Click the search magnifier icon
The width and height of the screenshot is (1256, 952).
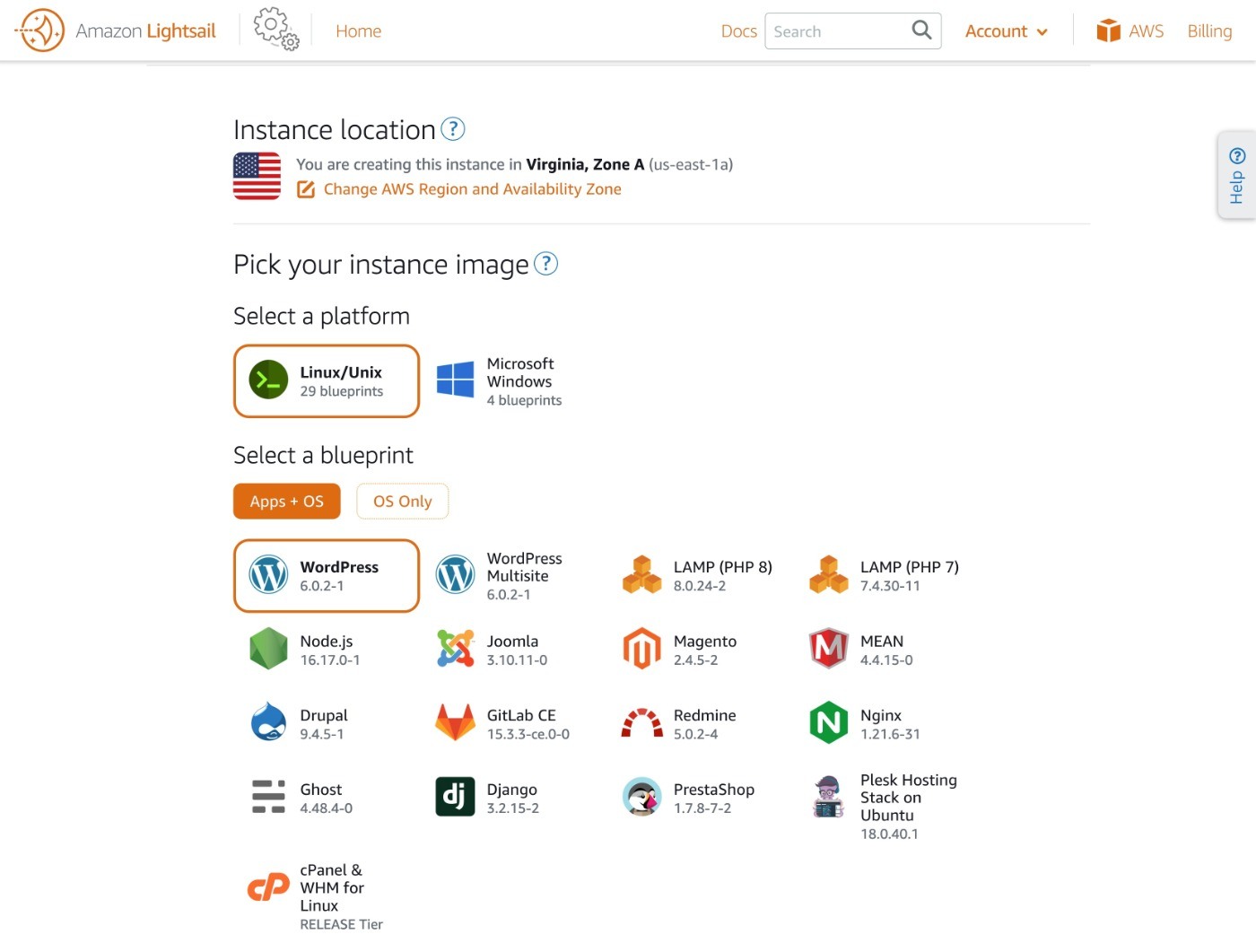point(921,31)
